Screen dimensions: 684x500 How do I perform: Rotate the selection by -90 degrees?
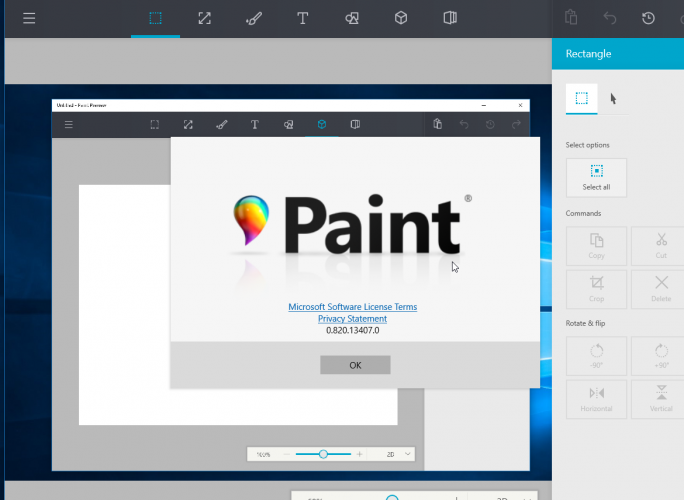click(x=596, y=356)
